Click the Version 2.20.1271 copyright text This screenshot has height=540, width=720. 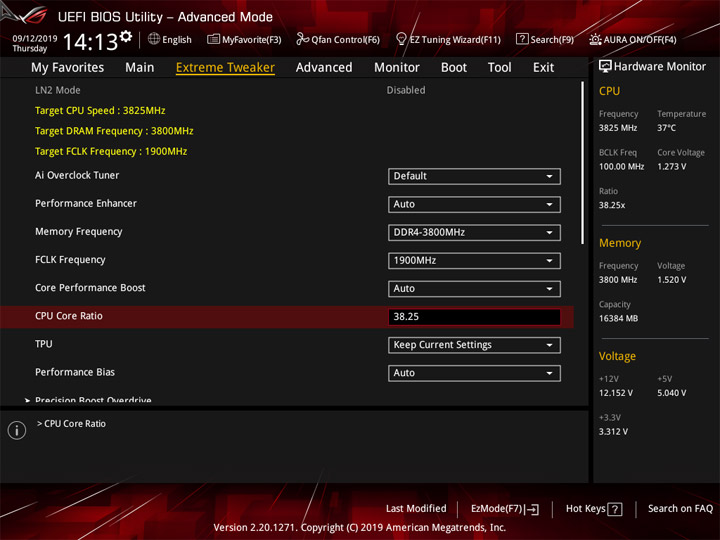pos(360,528)
